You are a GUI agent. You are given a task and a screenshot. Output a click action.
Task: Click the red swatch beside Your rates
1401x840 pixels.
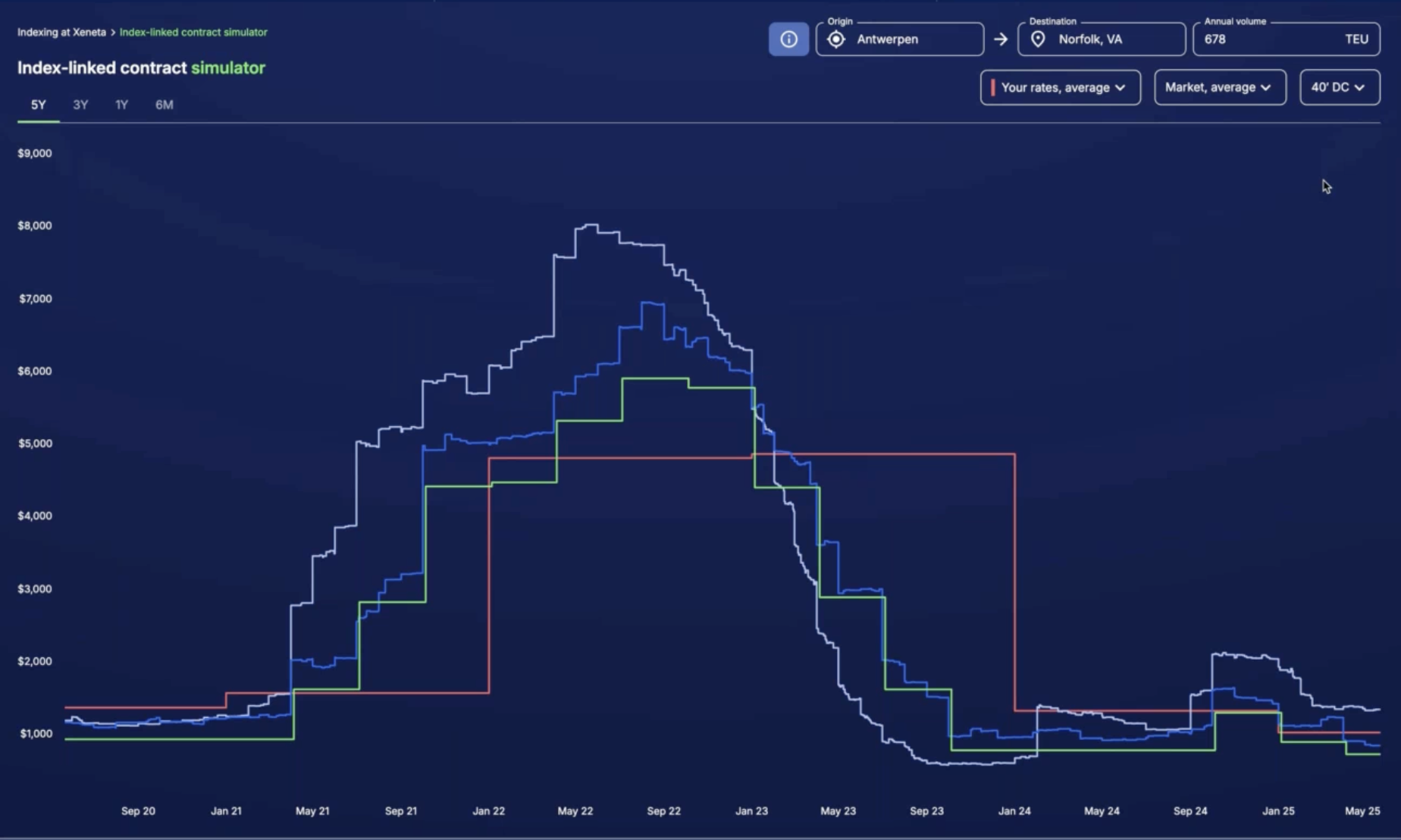[x=992, y=88]
